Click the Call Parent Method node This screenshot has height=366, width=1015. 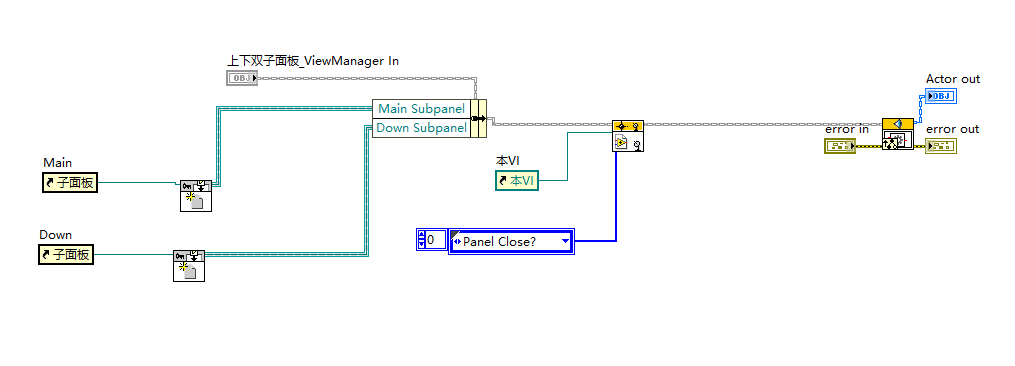tap(898, 134)
